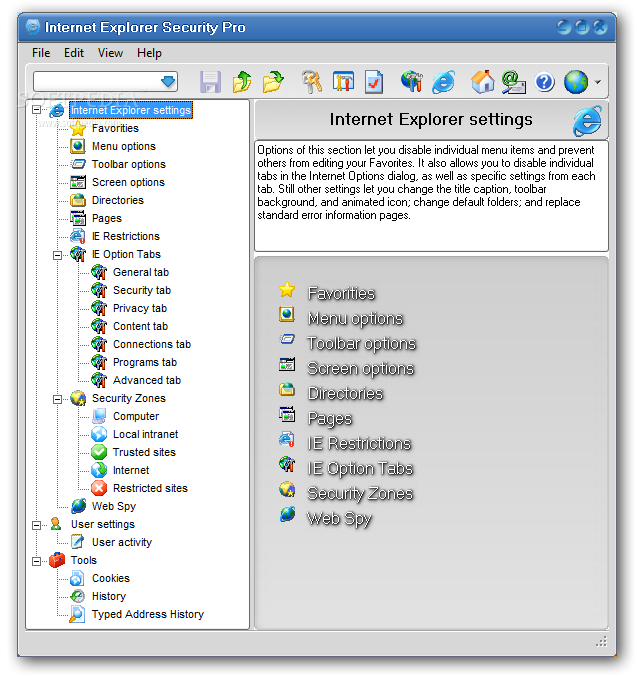This screenshot has height=677, width=637.
Task: Click the window with tools toolbar icon
Action: [x=343, y=82]
